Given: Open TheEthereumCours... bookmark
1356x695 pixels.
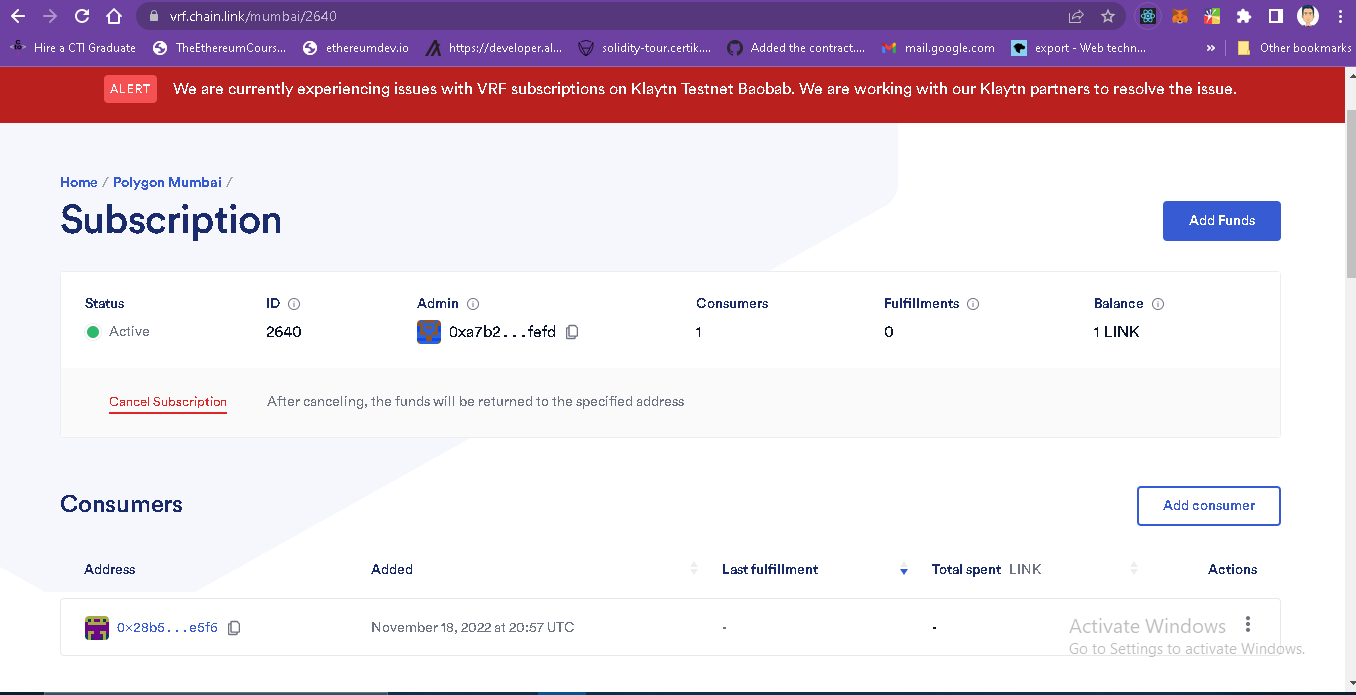Looking at the screenshot, I should click(219, 47).
